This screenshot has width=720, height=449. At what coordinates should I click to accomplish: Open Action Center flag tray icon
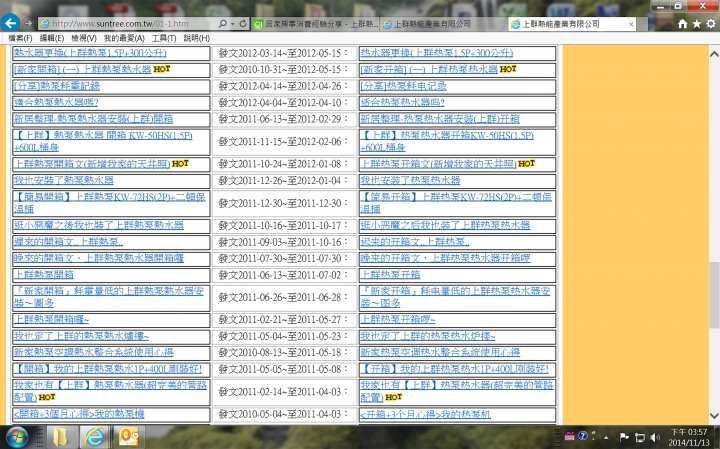tap(624, 437)
